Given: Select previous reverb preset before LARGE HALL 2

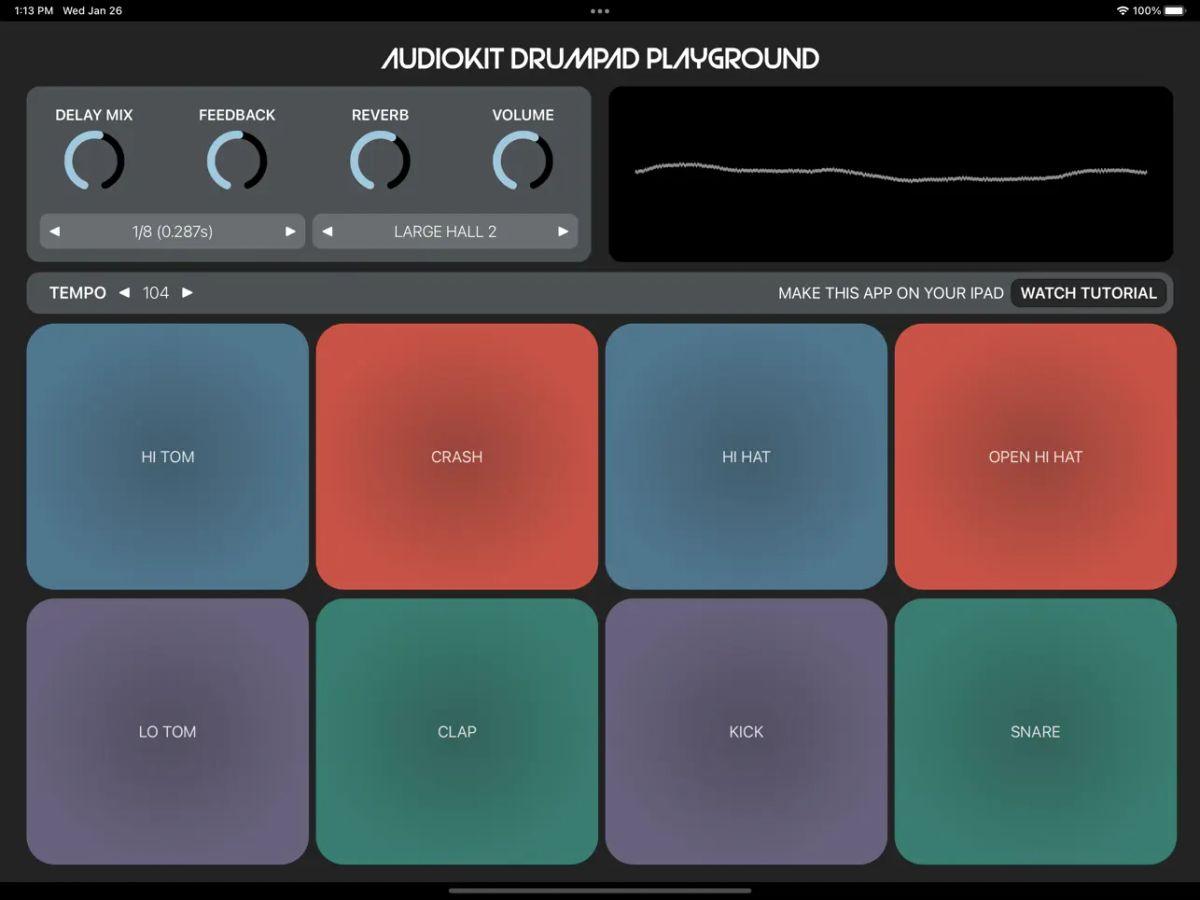Looking at the screenshot, I should click(328, 231).
